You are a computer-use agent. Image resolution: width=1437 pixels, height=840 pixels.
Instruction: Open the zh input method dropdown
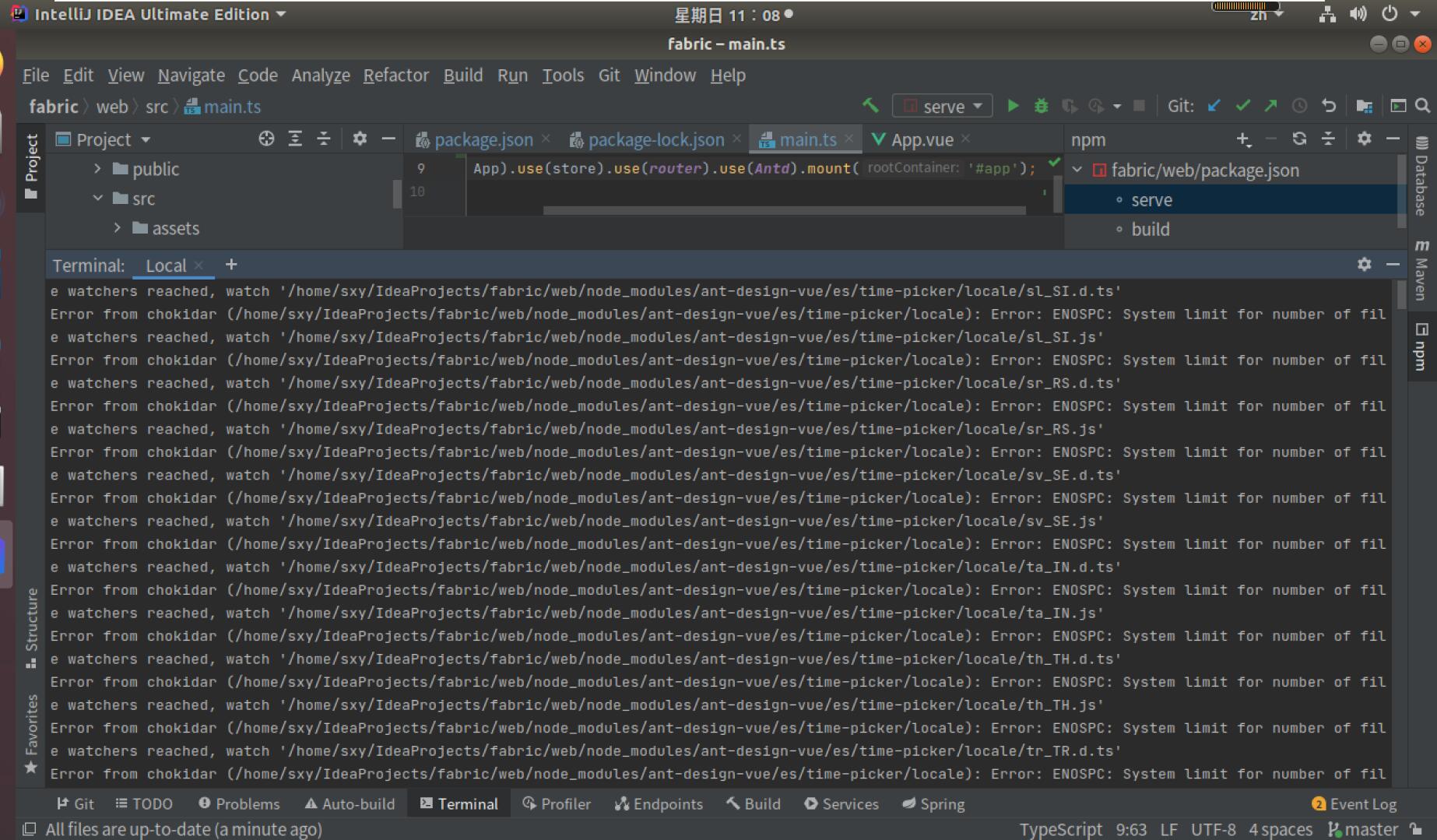pyautogui.click(x=1267, y=15)
